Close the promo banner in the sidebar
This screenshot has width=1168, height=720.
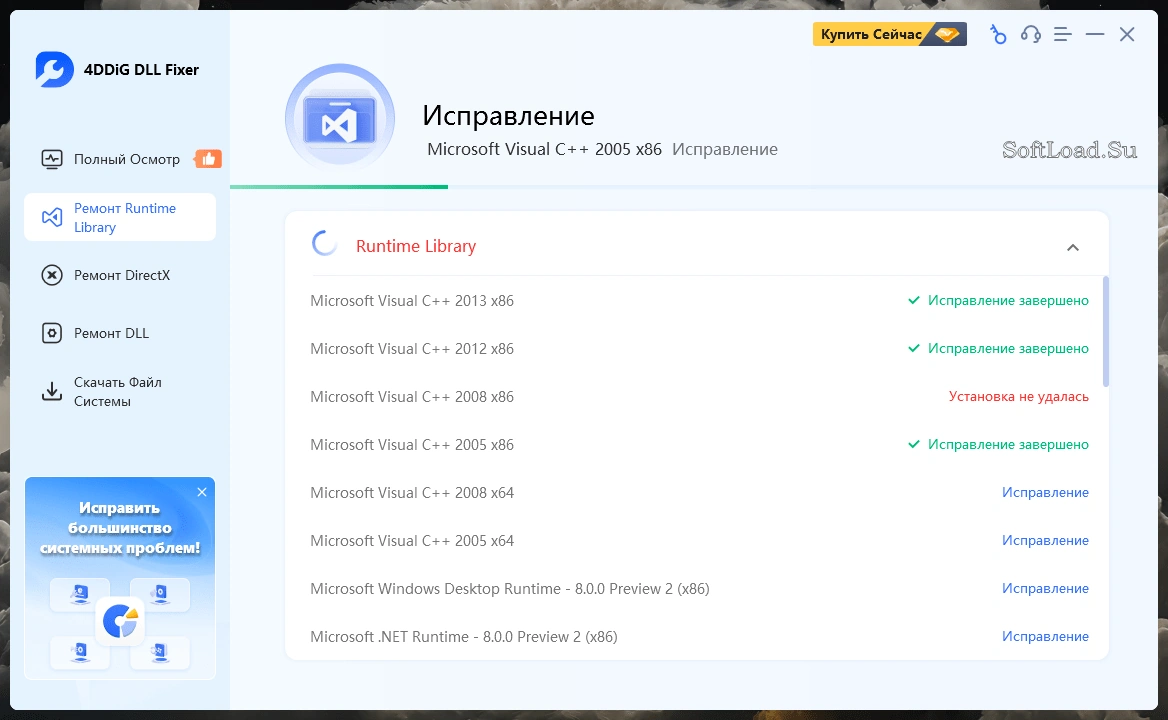(202, 492)
